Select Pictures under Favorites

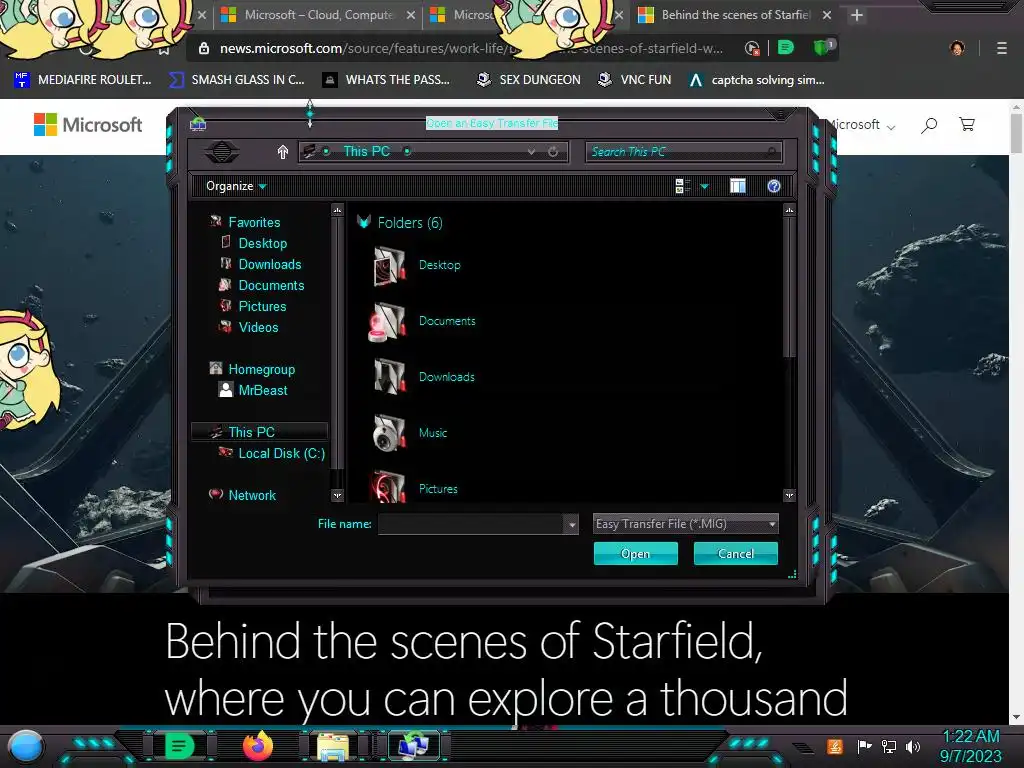[x=262, y=306]
